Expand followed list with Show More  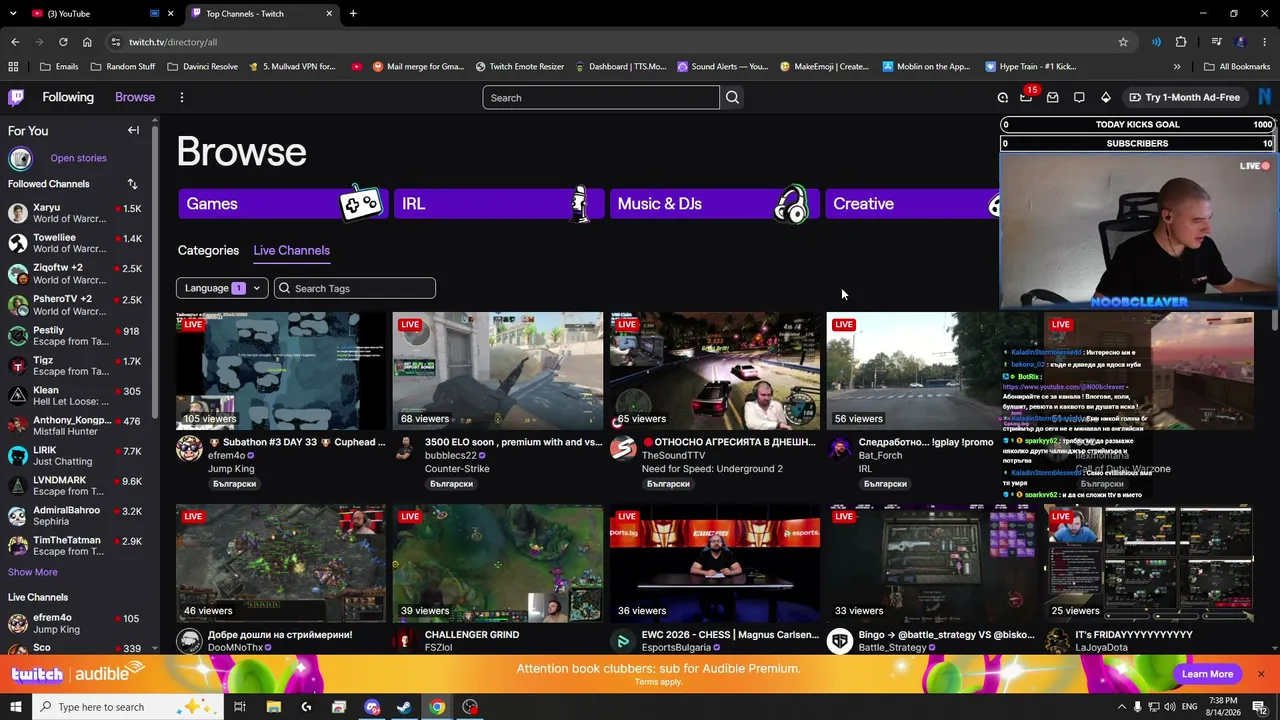click(x=33, y=572)
